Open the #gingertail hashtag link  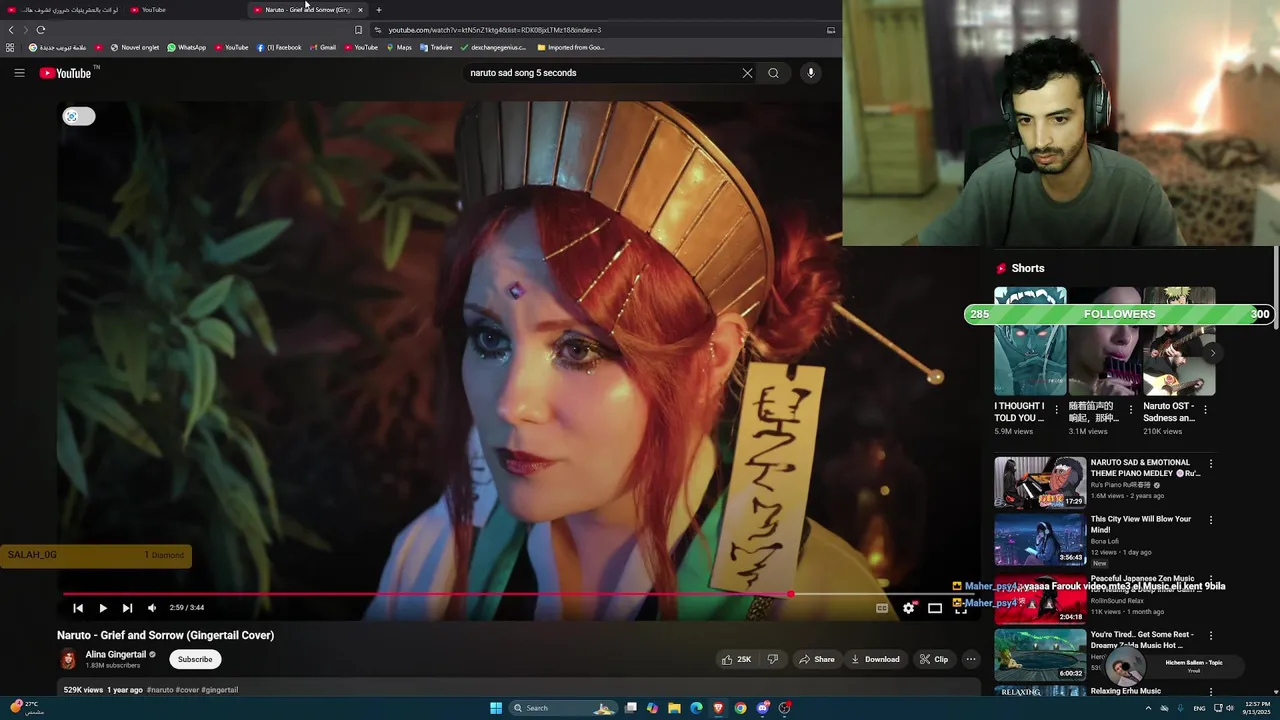220,690
